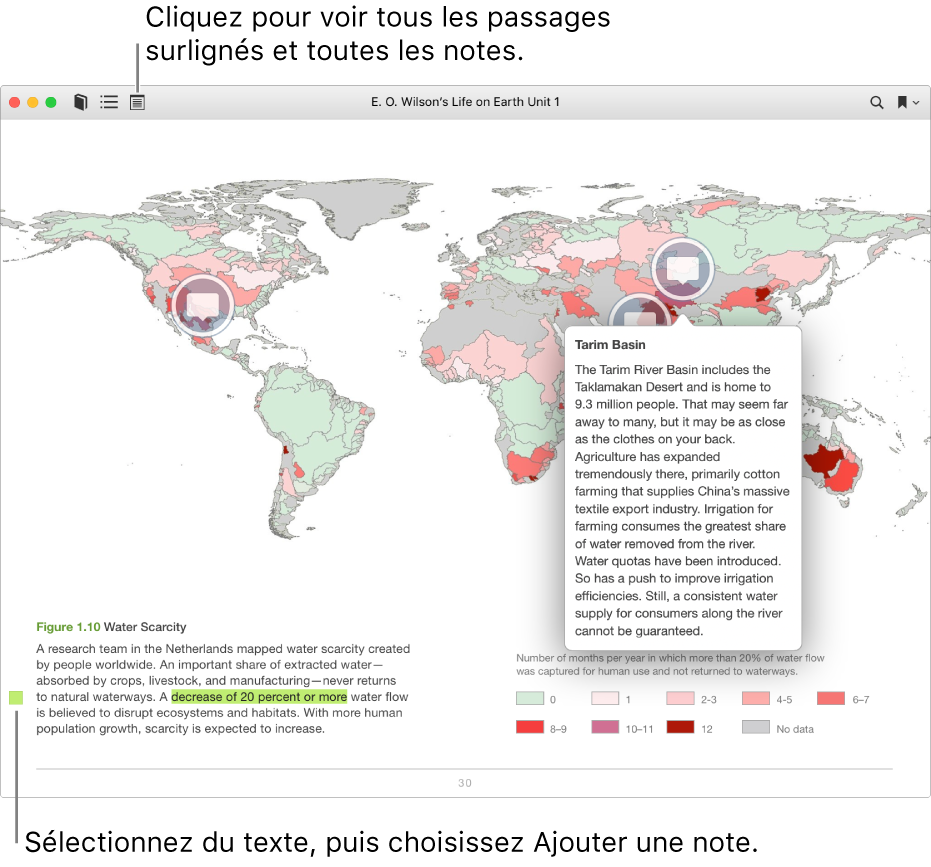
Task: Click the "0" months legend swatch
Action: point(530,698)
